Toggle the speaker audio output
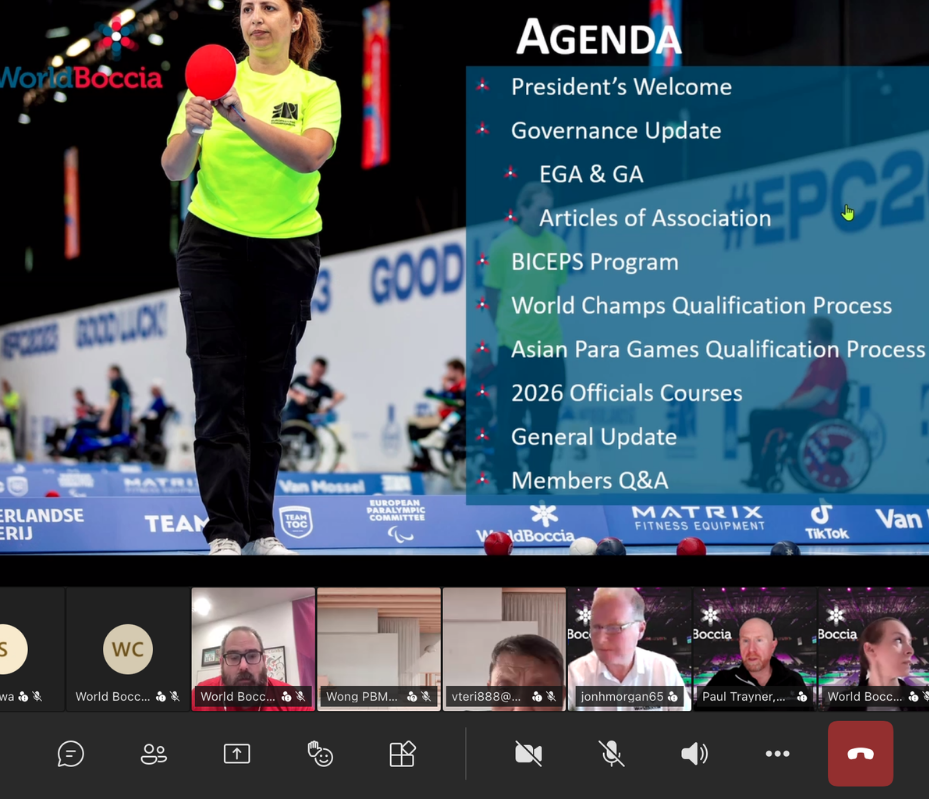Screen dimensions: 929x799 point(694,754)
